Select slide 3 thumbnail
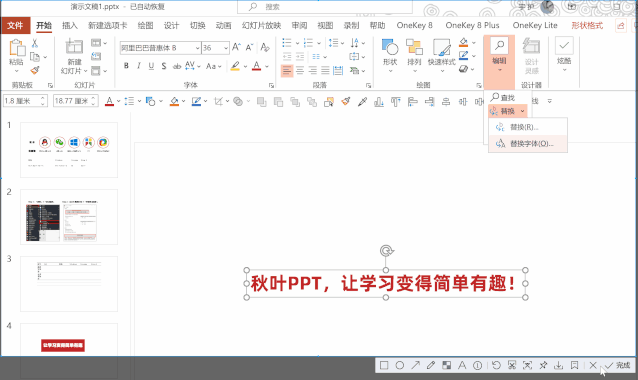The image size is (638, 380). [69, 284]
